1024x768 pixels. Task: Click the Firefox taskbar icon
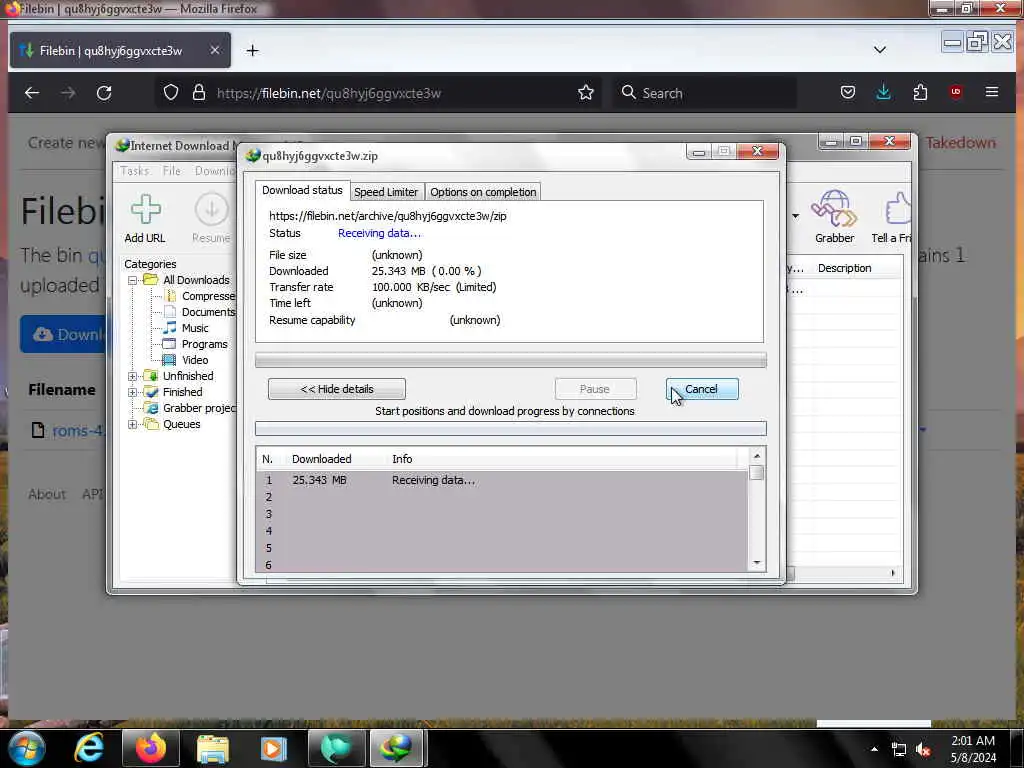point(151,748)
